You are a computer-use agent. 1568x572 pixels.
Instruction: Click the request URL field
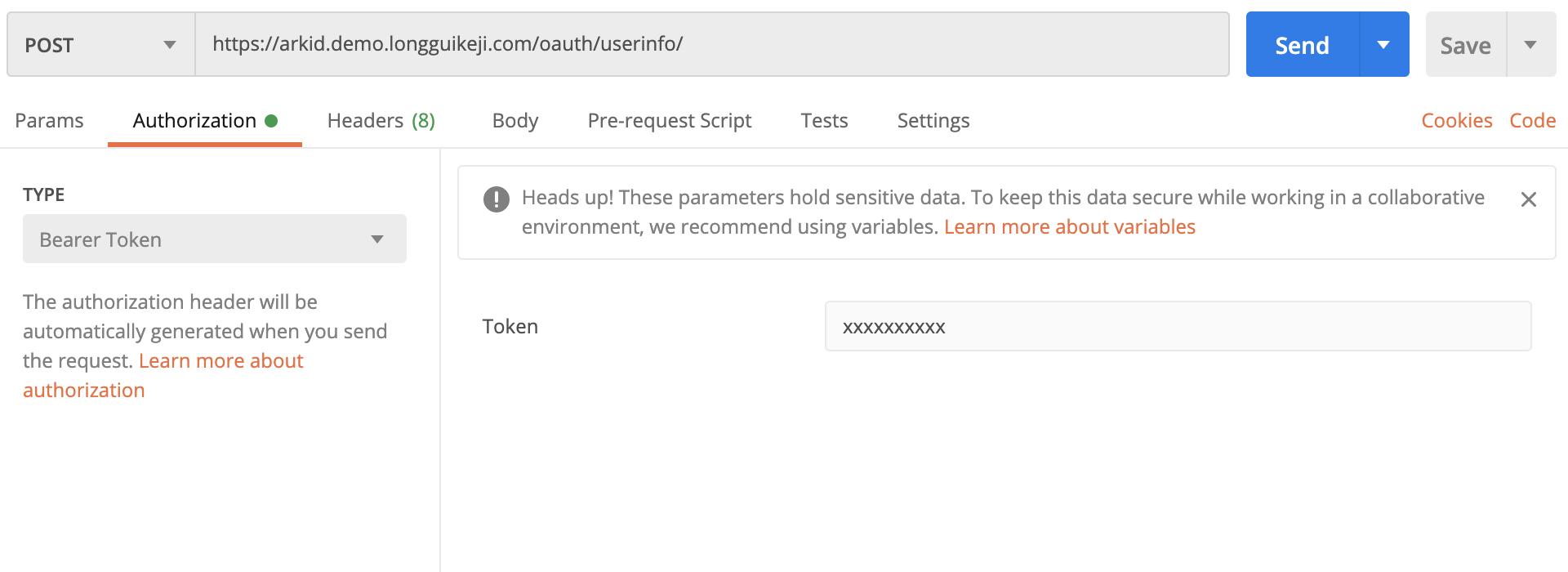pos(710,44)
